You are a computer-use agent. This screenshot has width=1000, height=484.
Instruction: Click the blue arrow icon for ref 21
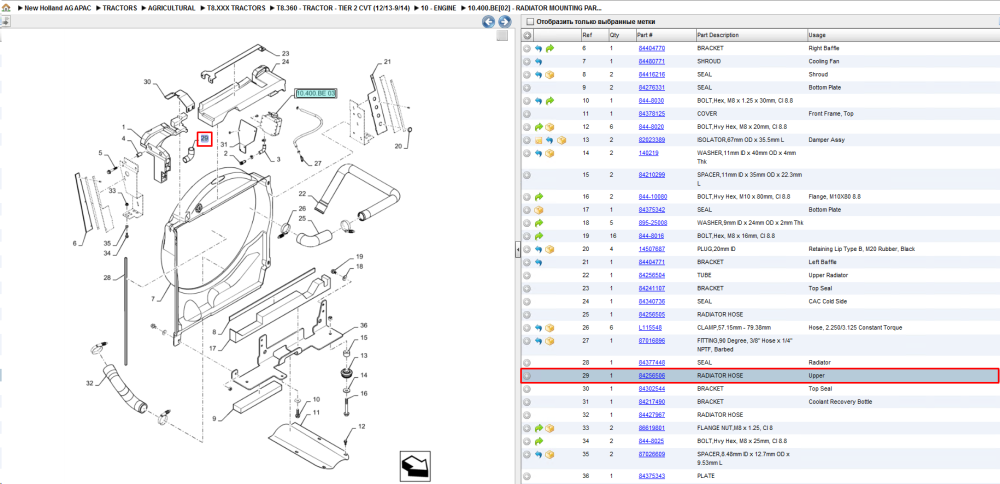click(x=539, y=262)
